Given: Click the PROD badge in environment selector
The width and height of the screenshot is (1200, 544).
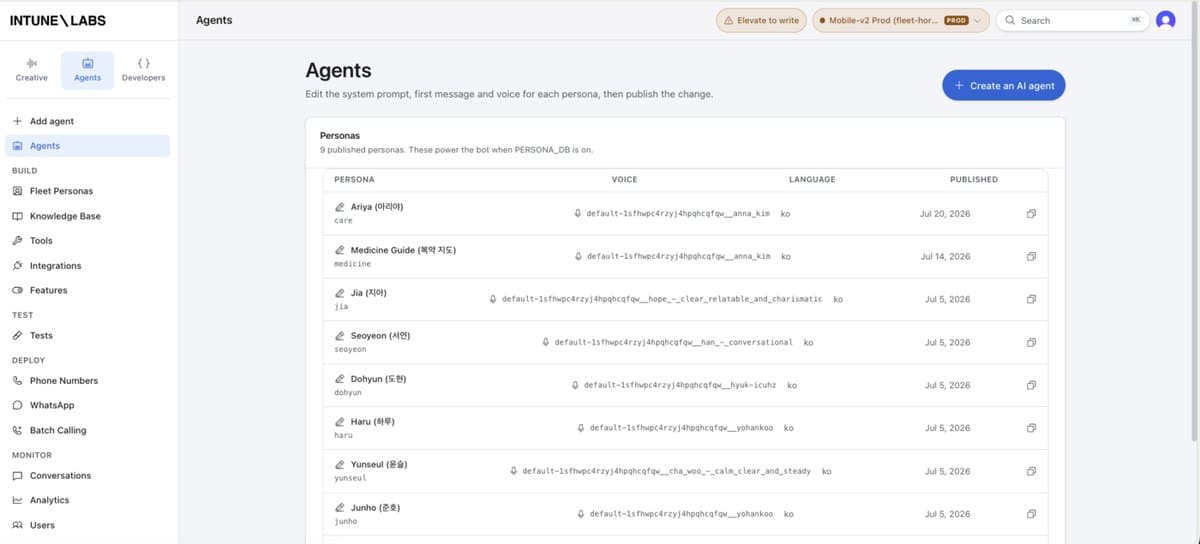Looking at the screenshot, I should pyautogui.click(x=956, y=20).
